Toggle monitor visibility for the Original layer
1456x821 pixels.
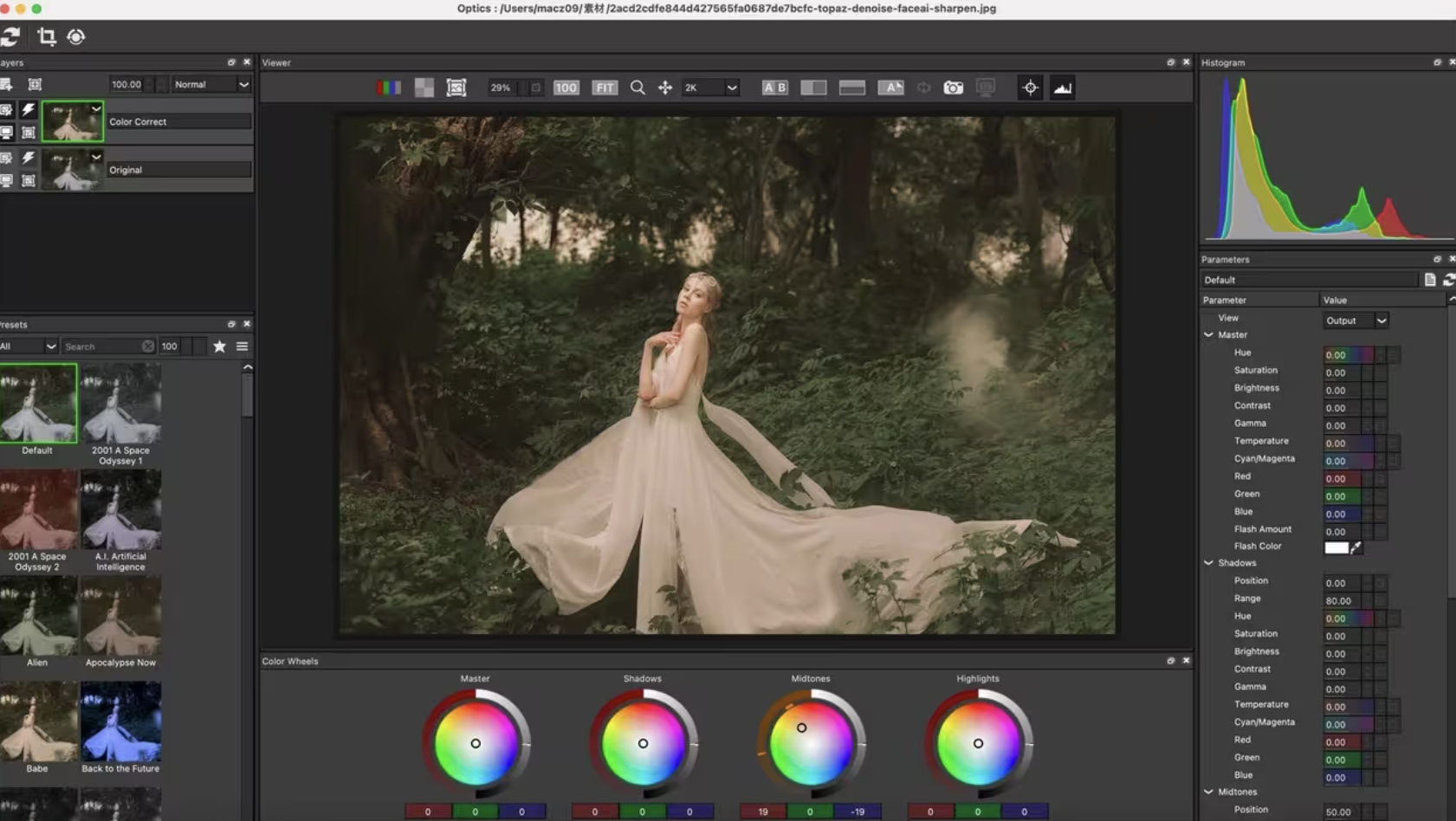7,179
